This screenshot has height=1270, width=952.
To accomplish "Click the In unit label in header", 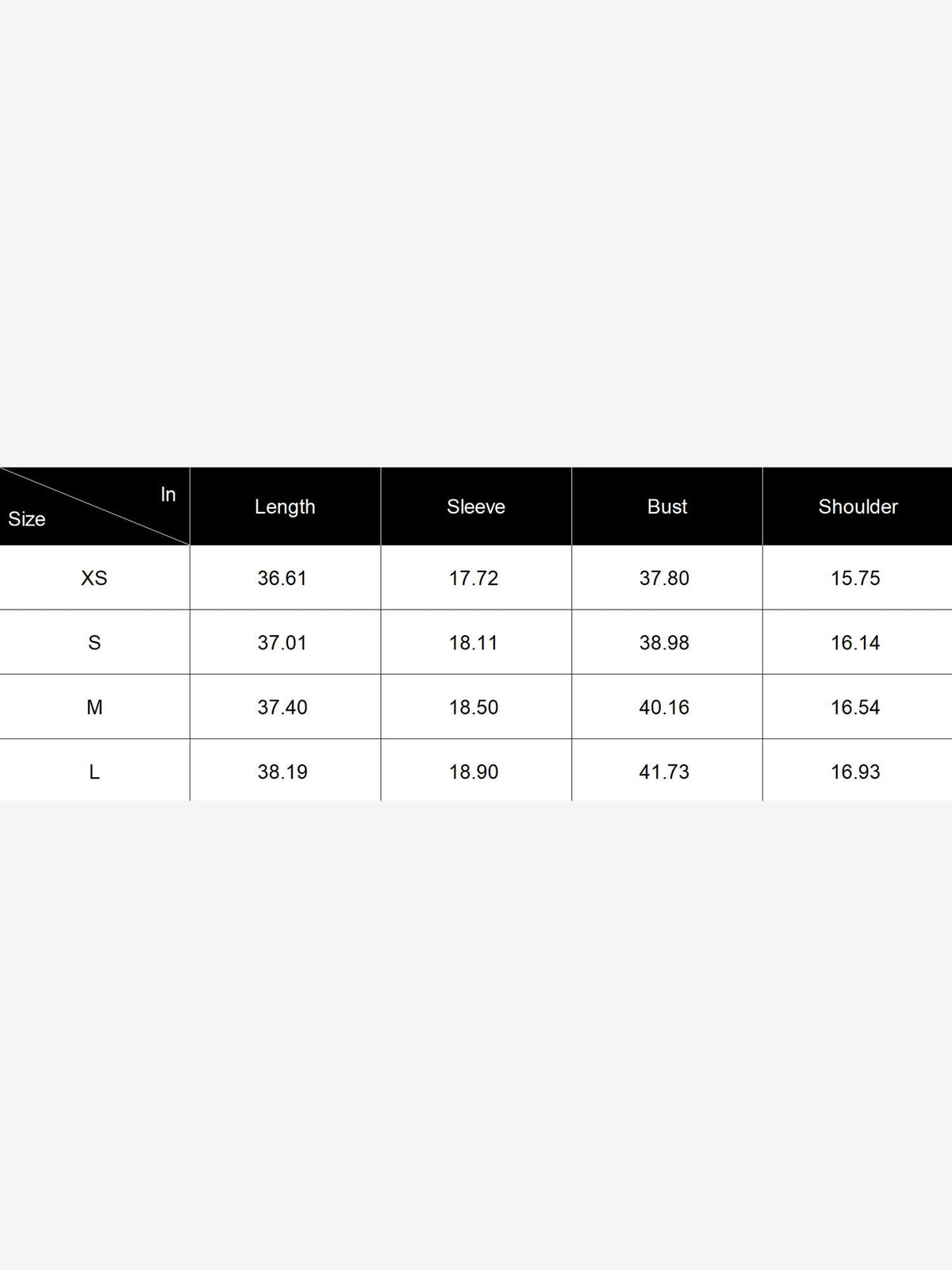I will [x=168, y=495].
